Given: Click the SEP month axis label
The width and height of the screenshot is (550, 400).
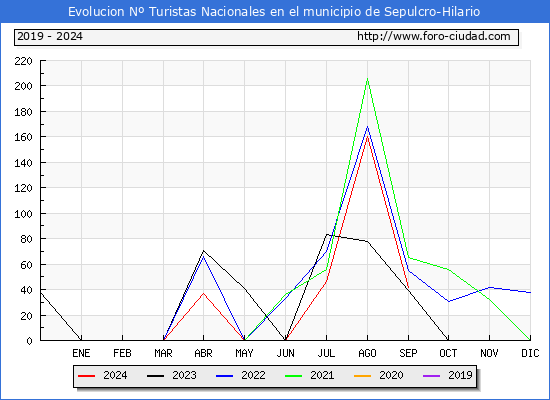Looking at the screenshot, I should click(x=408, y=353).
